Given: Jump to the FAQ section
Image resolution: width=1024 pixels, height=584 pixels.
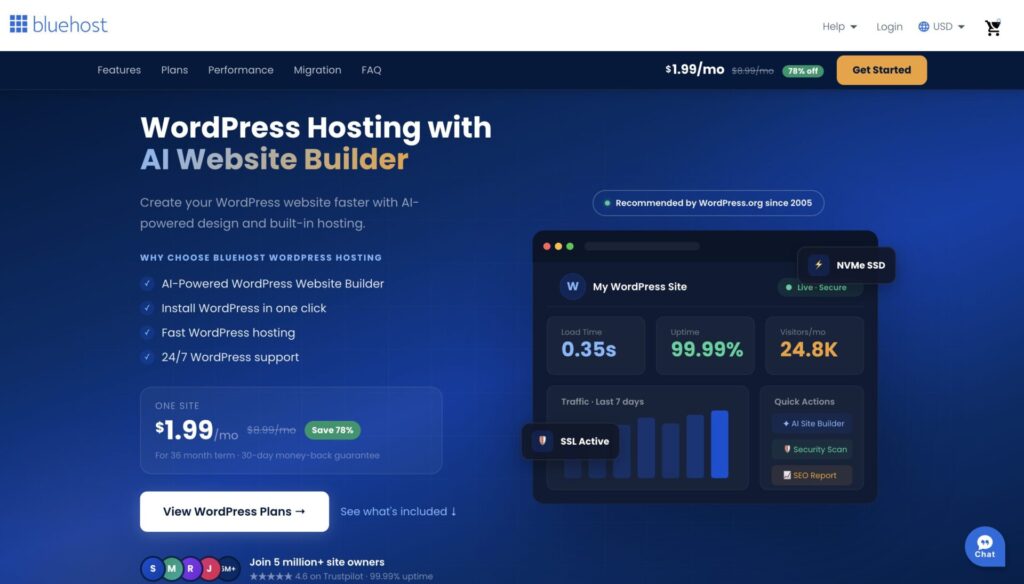Looking at the screenshot, I should 371,70.
